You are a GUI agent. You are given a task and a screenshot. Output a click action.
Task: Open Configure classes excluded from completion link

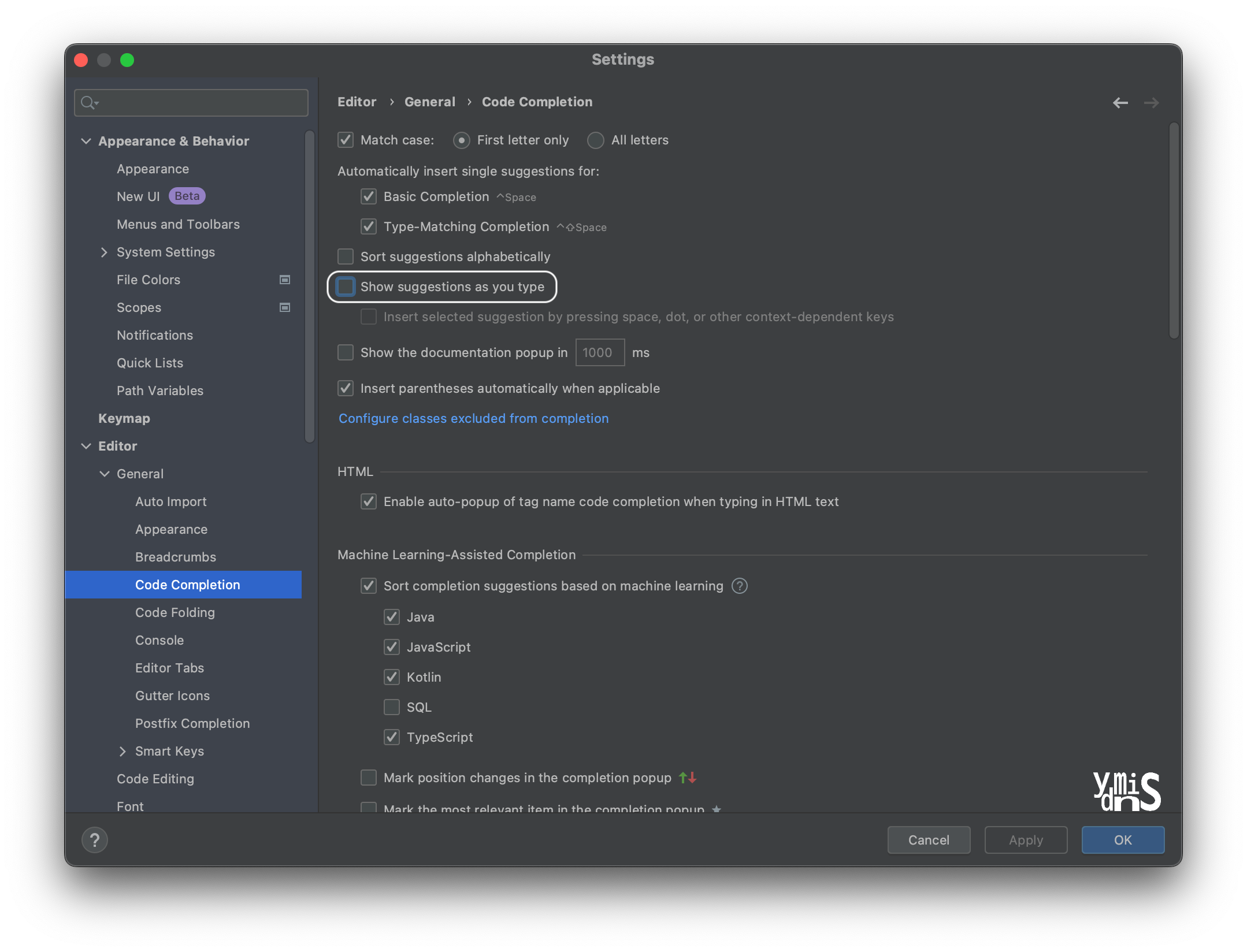(x=473, y=418)
